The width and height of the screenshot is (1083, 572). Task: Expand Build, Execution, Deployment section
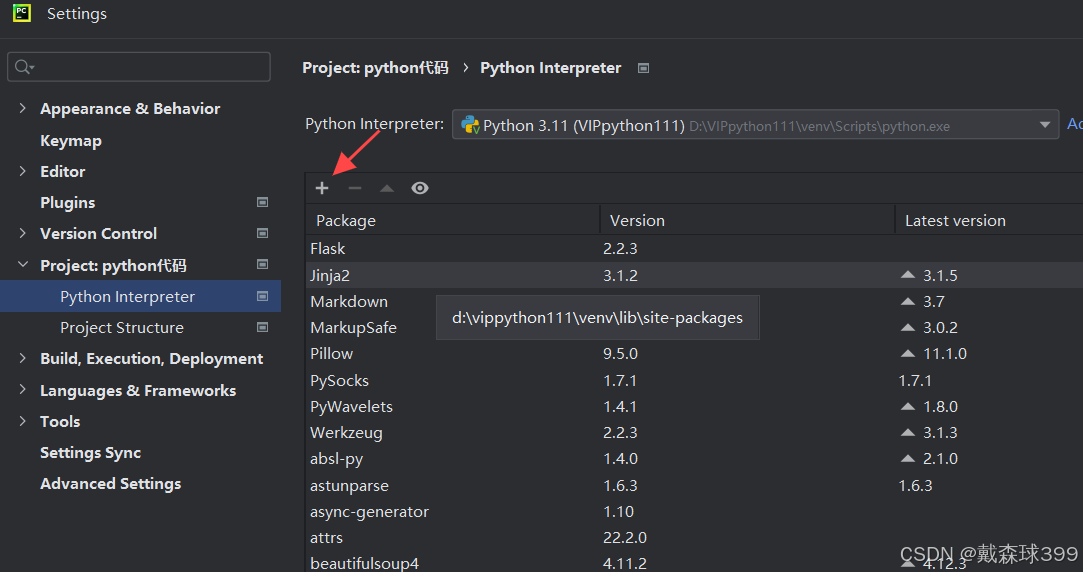23,359
